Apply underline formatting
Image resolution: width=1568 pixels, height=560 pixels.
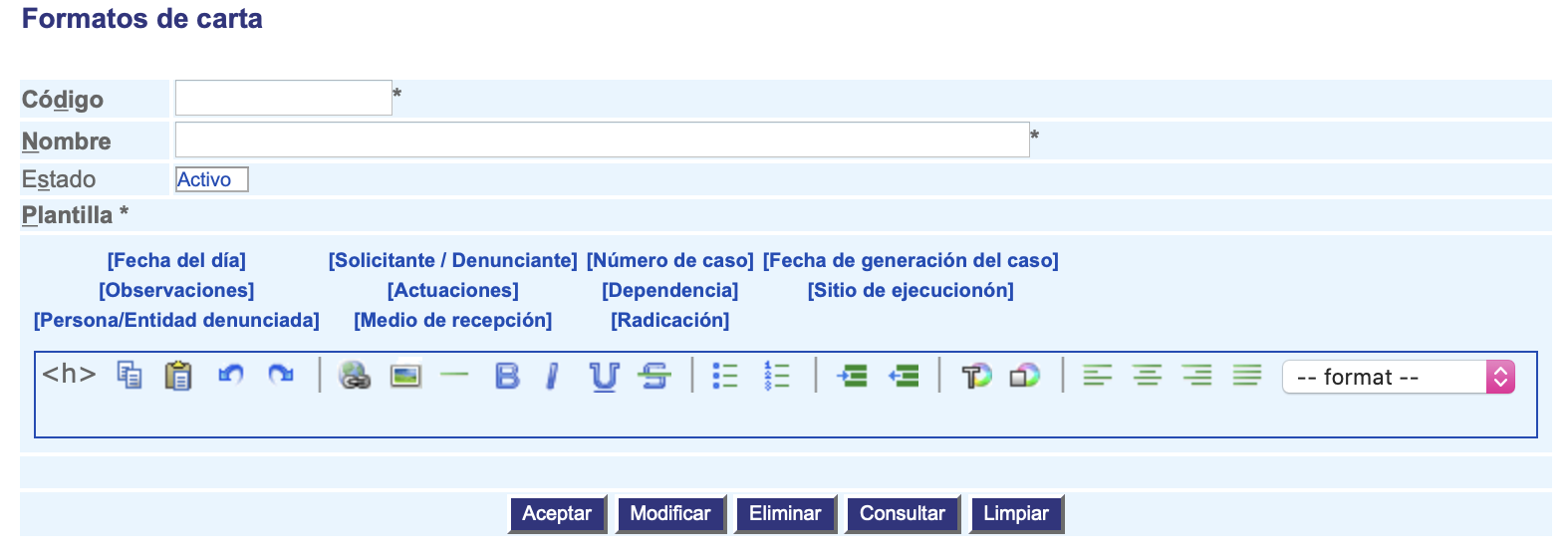(604, 377)
